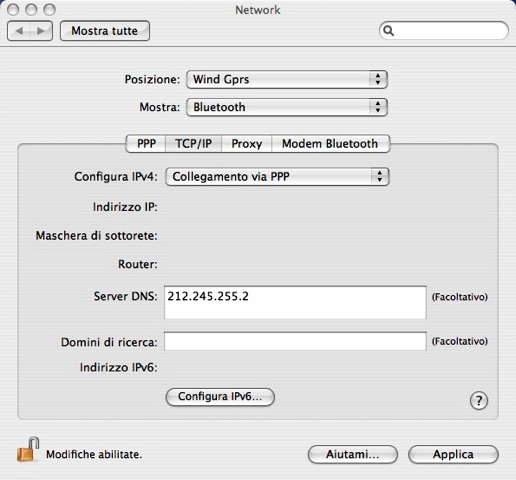Click the Indirizzo IPv6 label
Image resolution: width=516 pixels, height=480 pixels.
(x=118, y=367)
